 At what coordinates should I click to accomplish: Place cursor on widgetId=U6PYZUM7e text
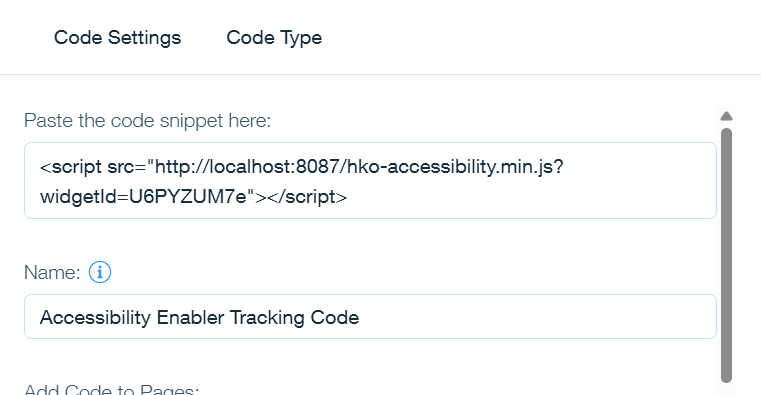click(144, 197)
